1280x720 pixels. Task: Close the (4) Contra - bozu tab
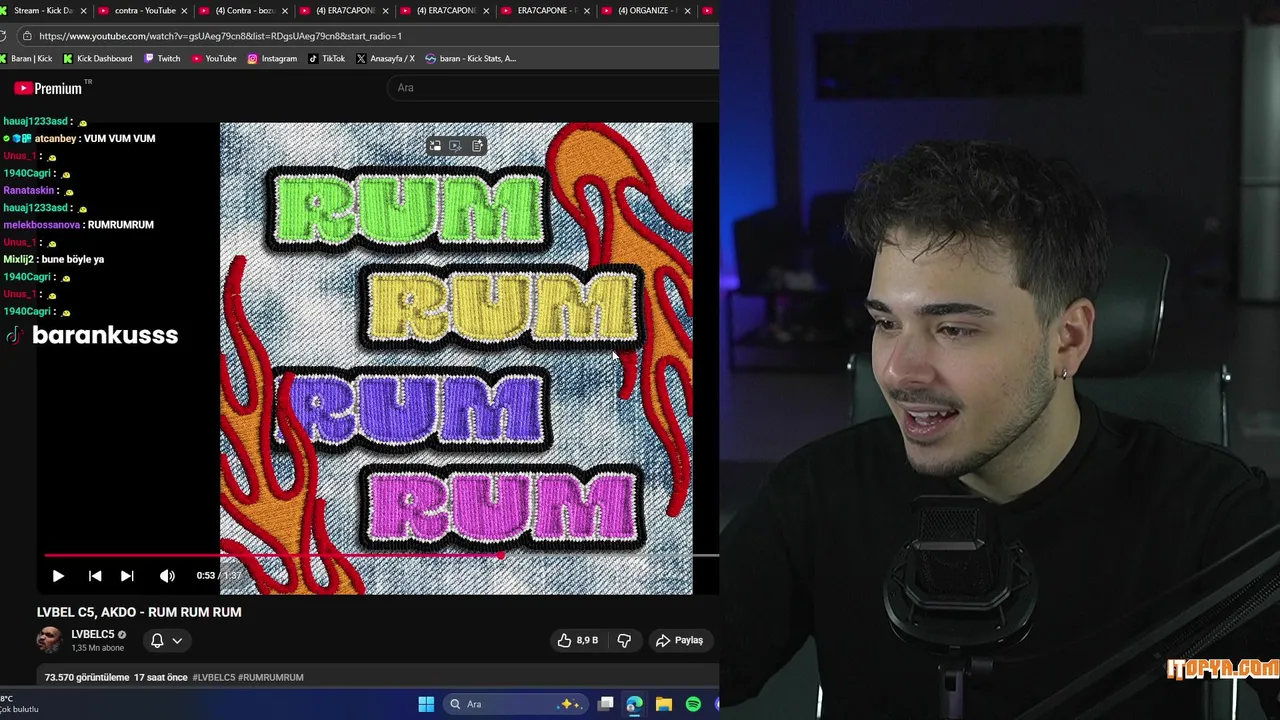tap(284, 11)
